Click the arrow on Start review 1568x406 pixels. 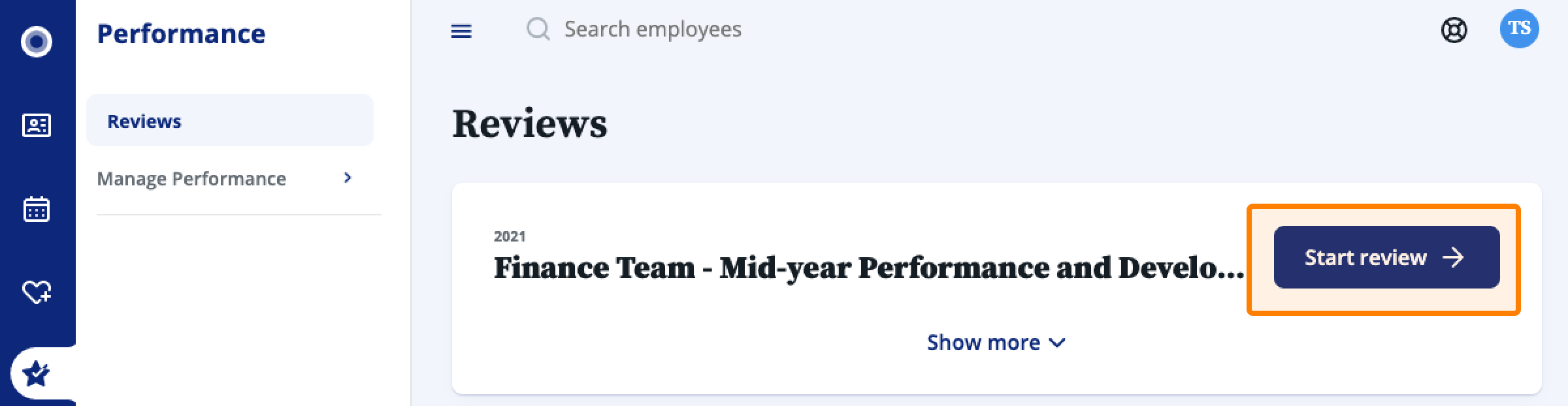tap(1453, 257)
